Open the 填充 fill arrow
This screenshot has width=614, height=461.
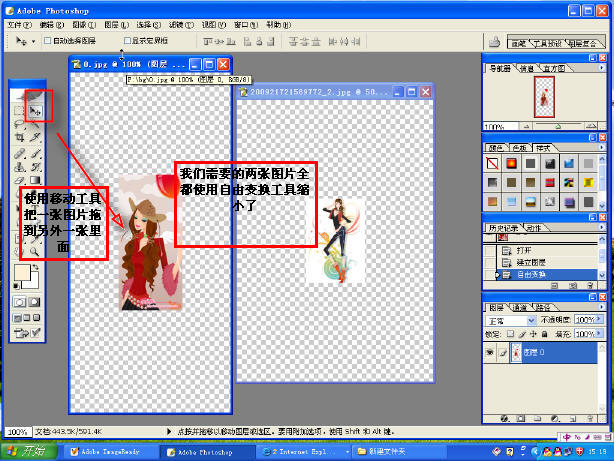tap(598, 334)
